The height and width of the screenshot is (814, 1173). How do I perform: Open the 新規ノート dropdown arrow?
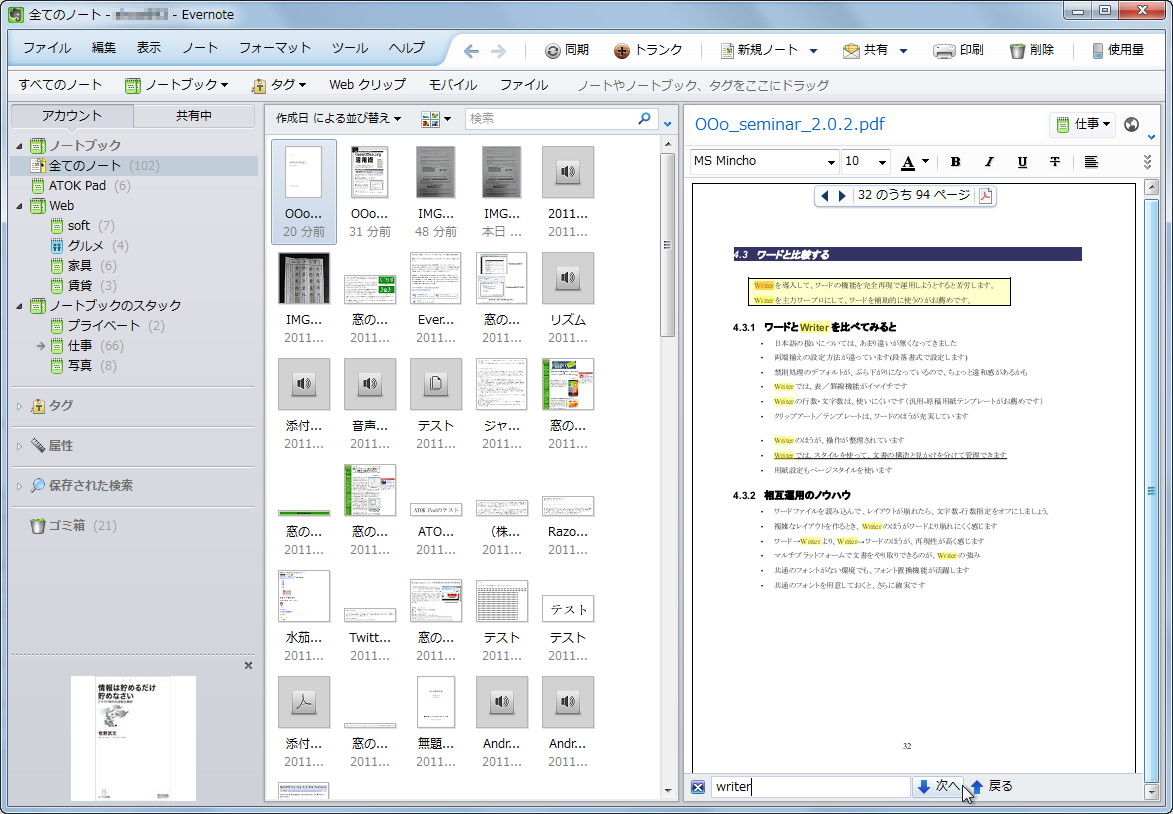[x=812, y=48]
